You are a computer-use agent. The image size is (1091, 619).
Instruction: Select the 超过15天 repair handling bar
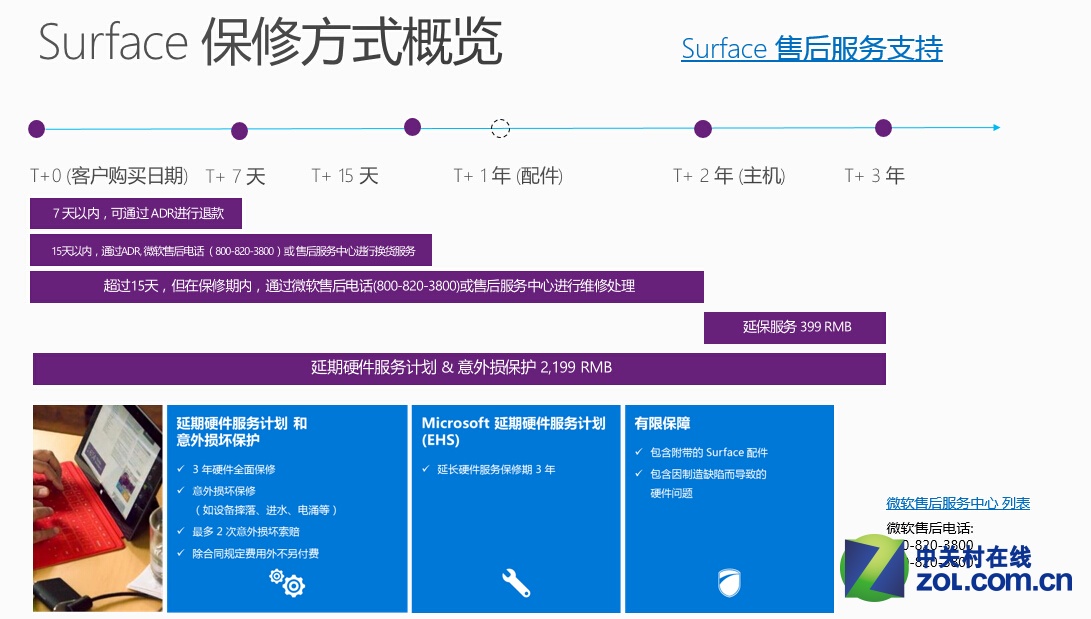(x=367, y=287)
